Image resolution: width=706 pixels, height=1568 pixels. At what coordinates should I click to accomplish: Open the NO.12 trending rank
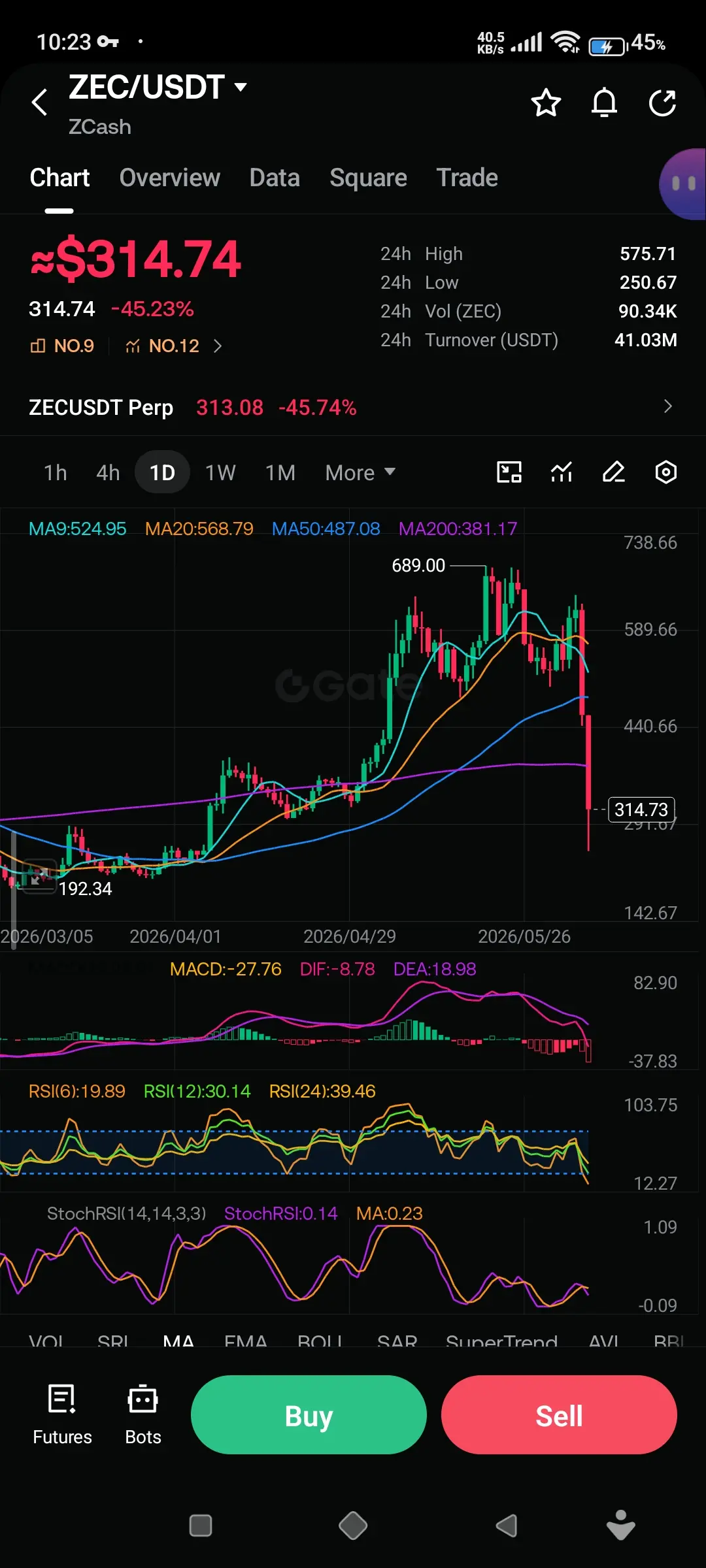162,346
